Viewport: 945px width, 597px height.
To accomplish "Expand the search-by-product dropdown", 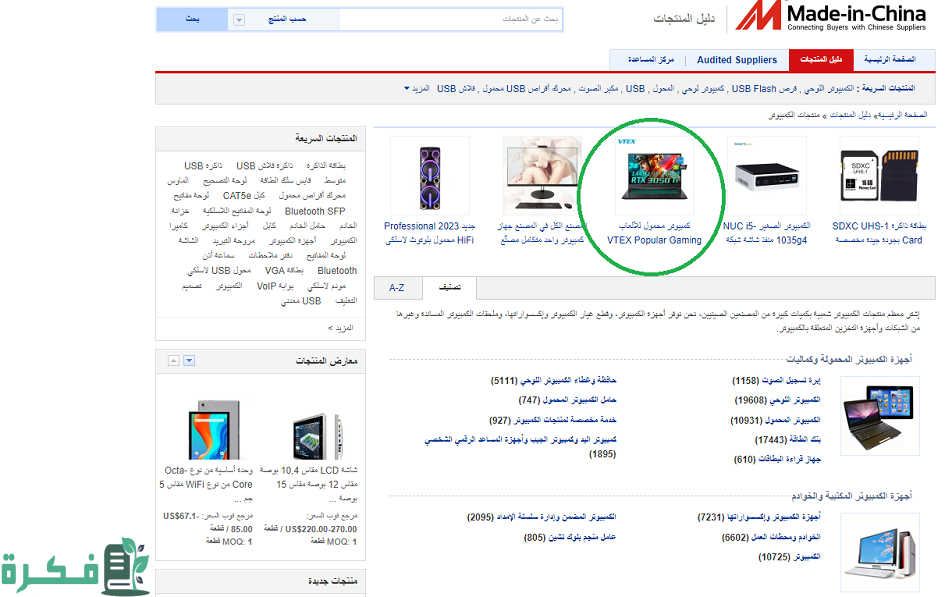I will (238, 19).
